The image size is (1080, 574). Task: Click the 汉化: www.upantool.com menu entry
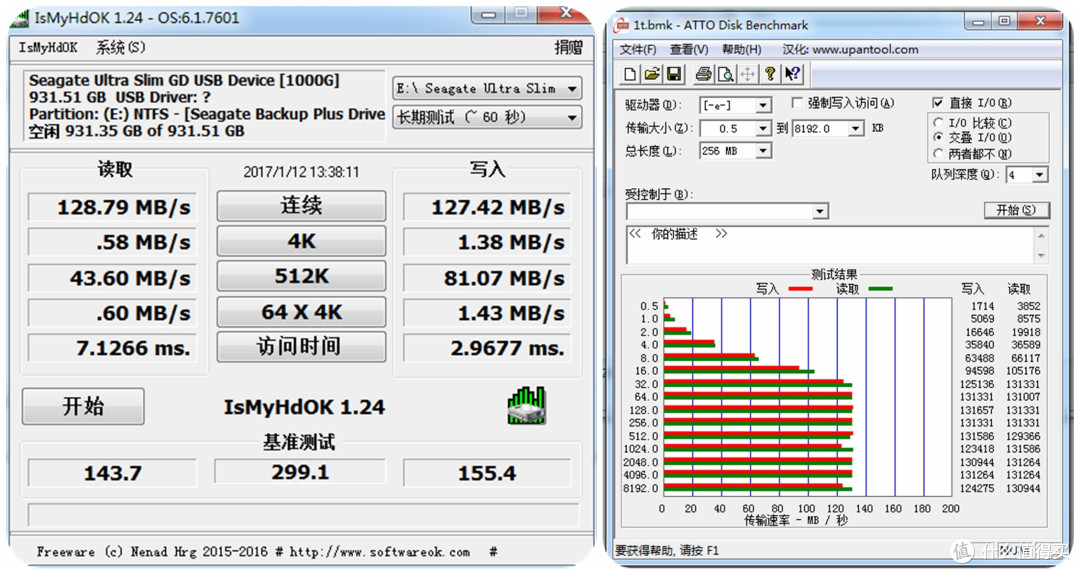click(x=850, y=50)
